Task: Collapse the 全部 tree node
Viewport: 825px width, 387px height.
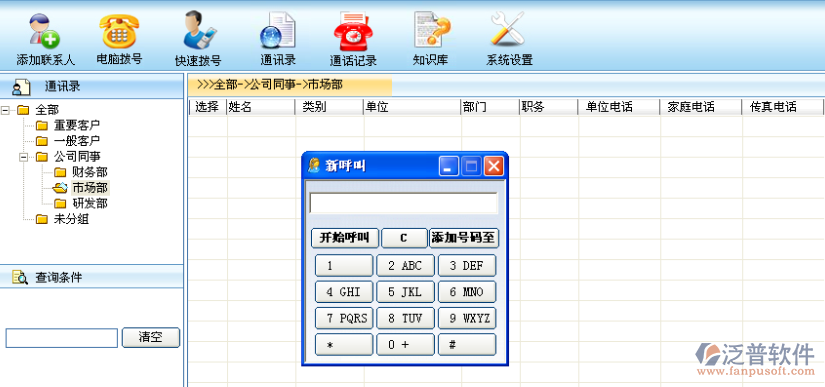Action: pos(5,110)
